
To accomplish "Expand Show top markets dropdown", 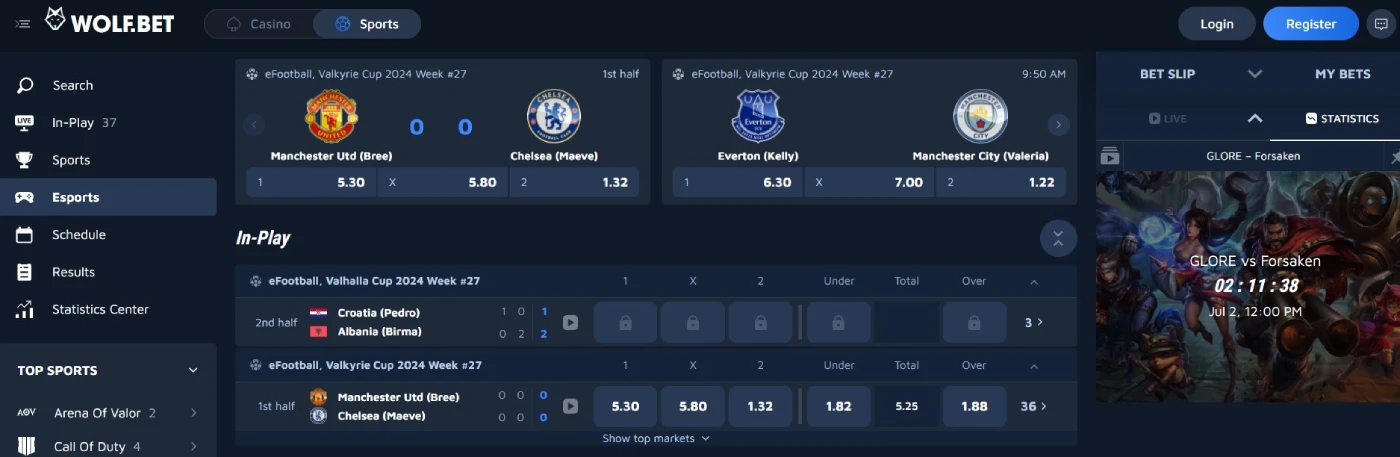I will click(x=656, y=438).
